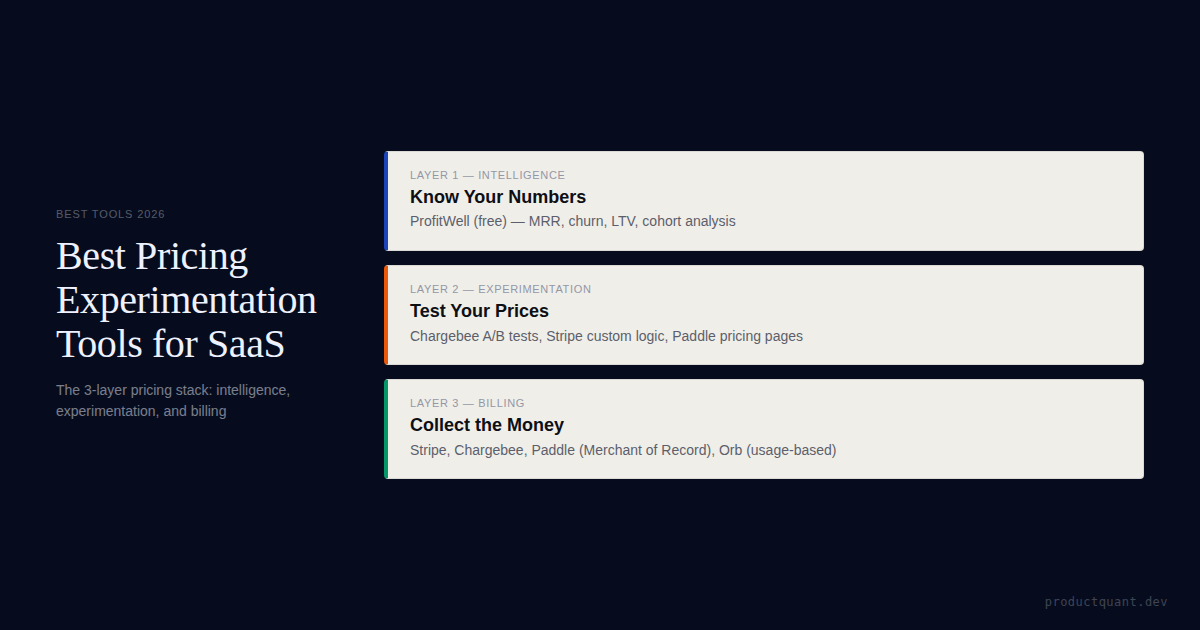Click the "LAYER 3 — BILLING" label
This screenshot has height=630, width=1200.
467,403
